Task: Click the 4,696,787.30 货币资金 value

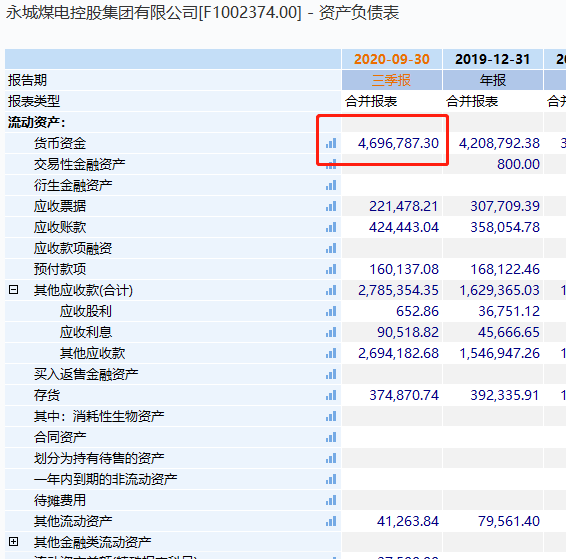Action: click(x=398, y=143)
